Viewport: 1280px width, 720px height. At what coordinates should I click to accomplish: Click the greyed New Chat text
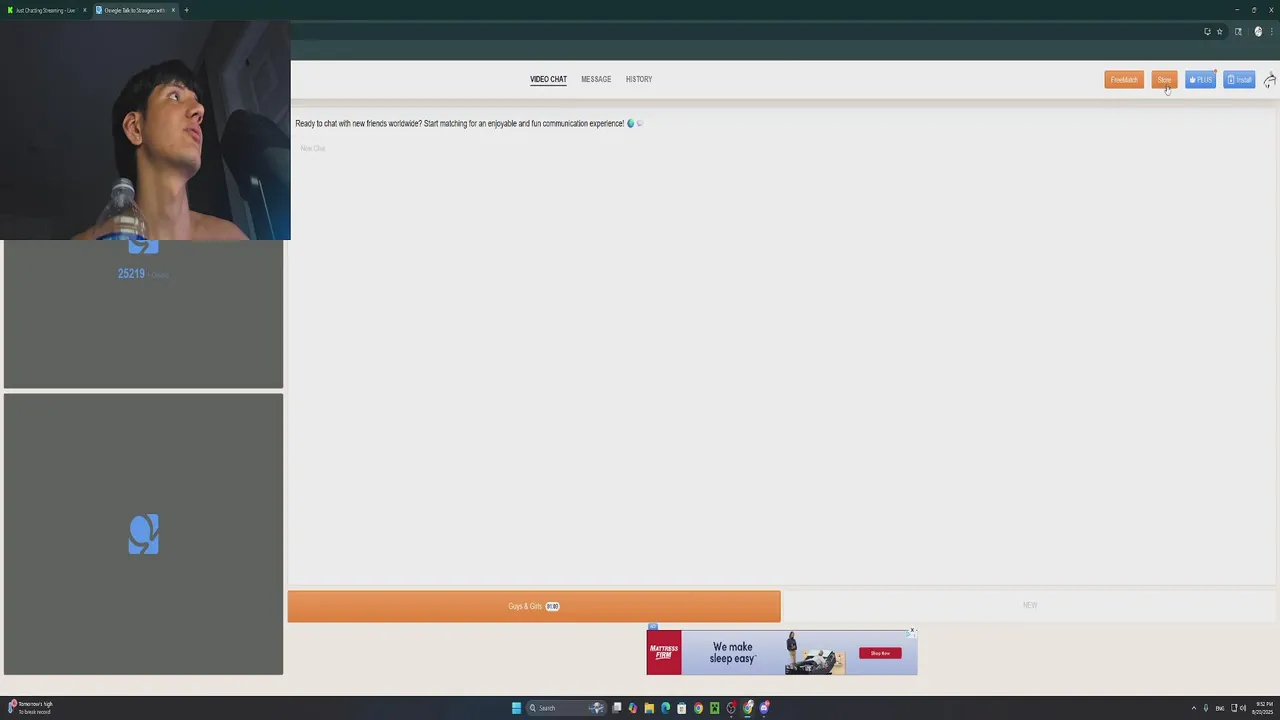click(313, 148)
